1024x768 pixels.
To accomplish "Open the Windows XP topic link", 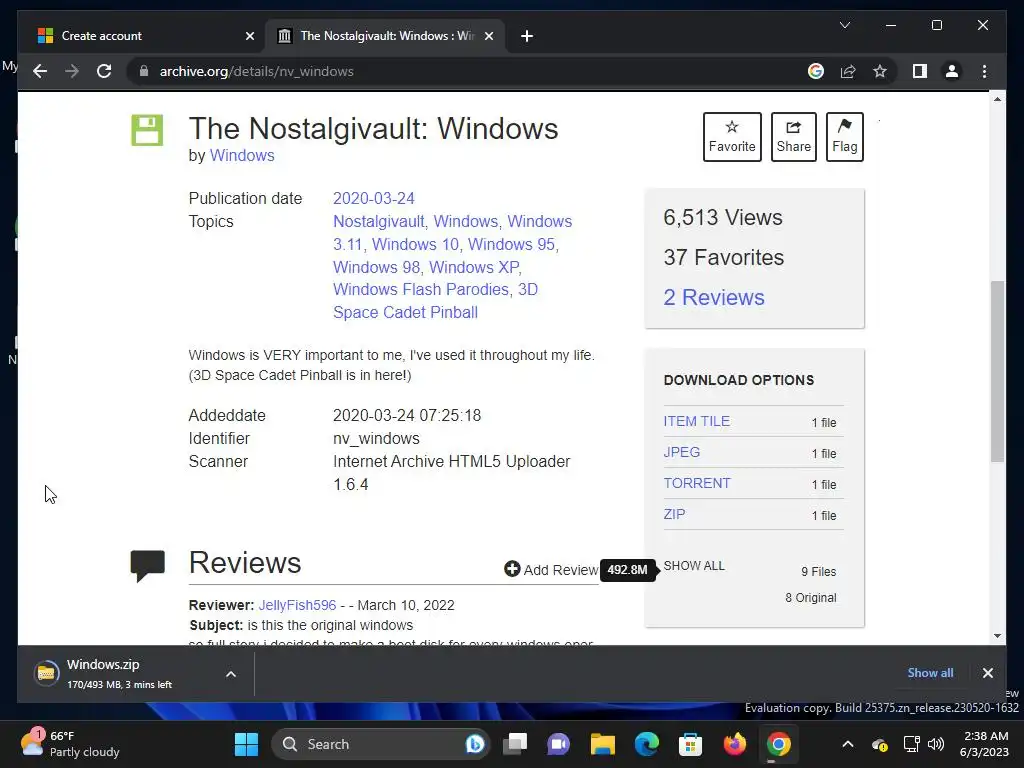I will coord(473,267).
